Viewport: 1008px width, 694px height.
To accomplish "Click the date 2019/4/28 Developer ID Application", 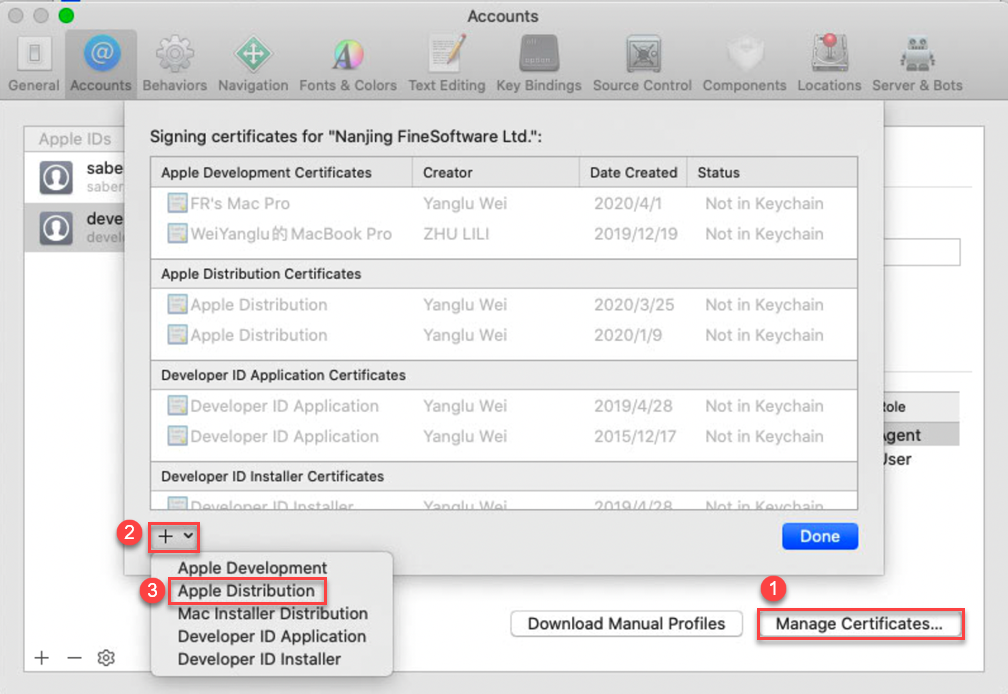I will click(x=633, y=406).
